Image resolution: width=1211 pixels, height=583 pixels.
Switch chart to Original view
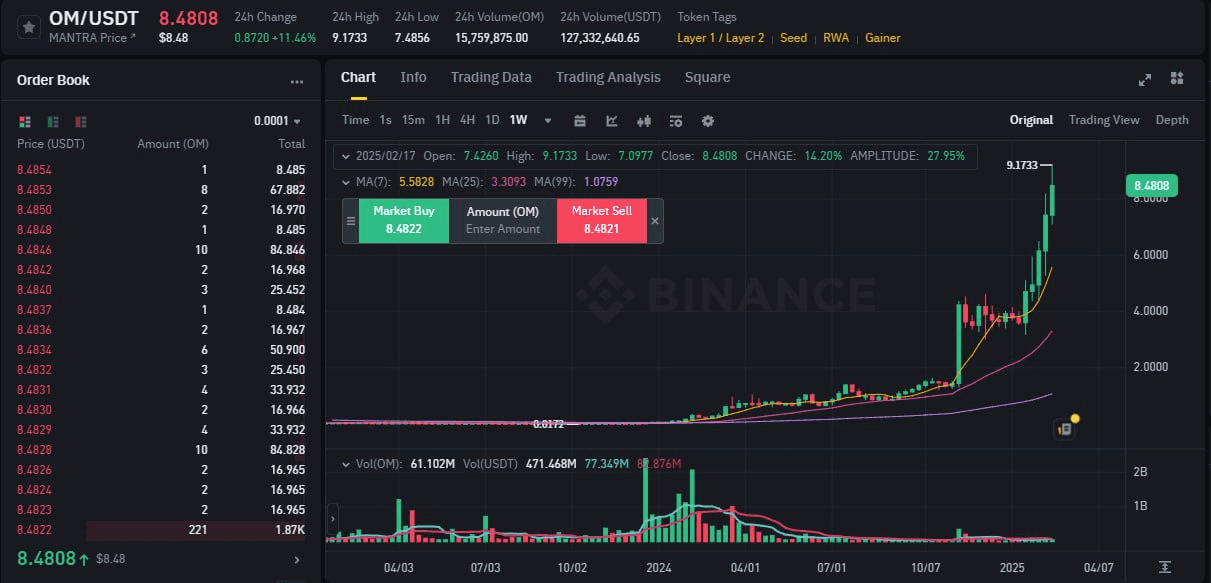pos(1031,120)
